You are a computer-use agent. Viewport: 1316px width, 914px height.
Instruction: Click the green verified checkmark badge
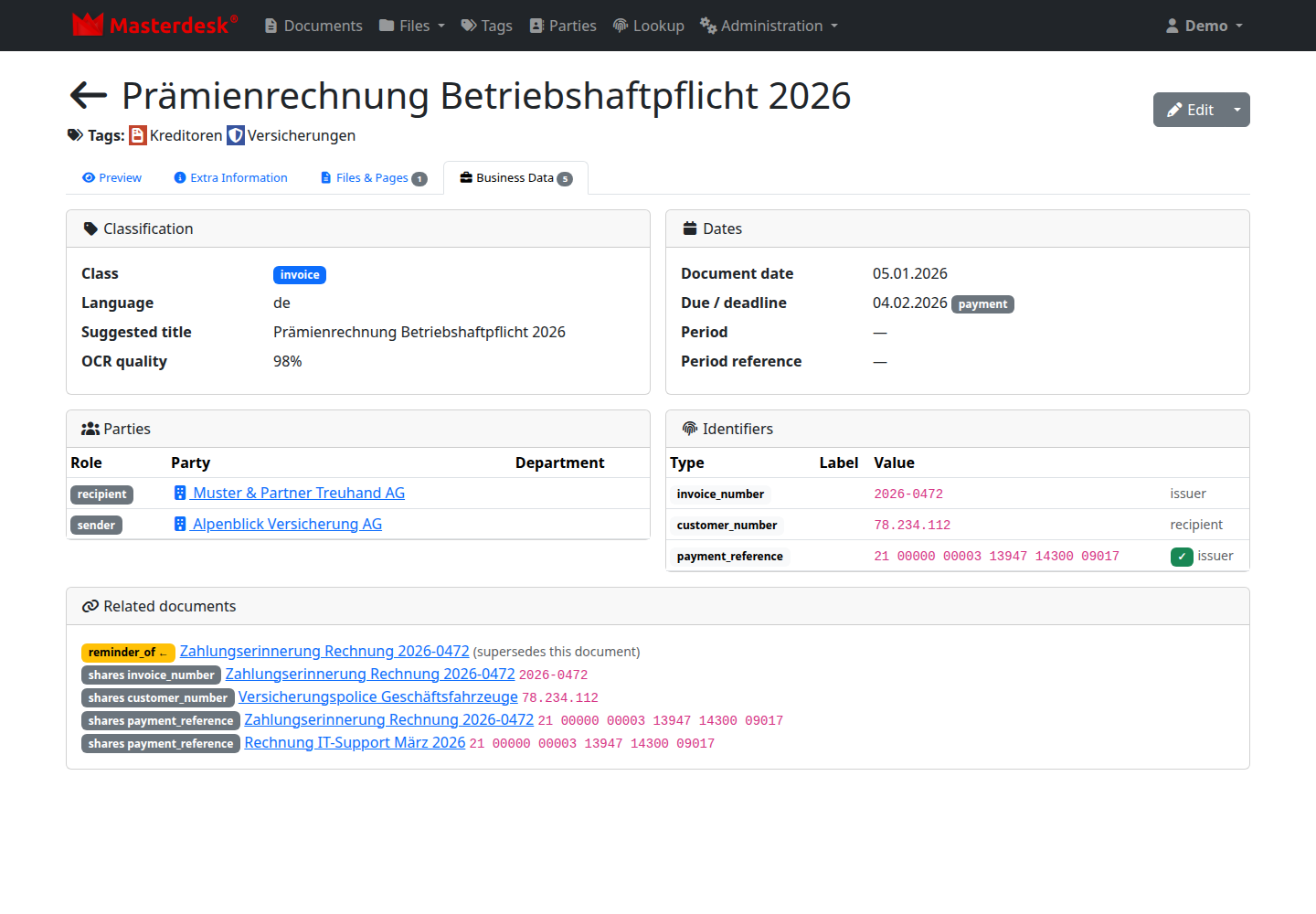tap(1182, 557)
